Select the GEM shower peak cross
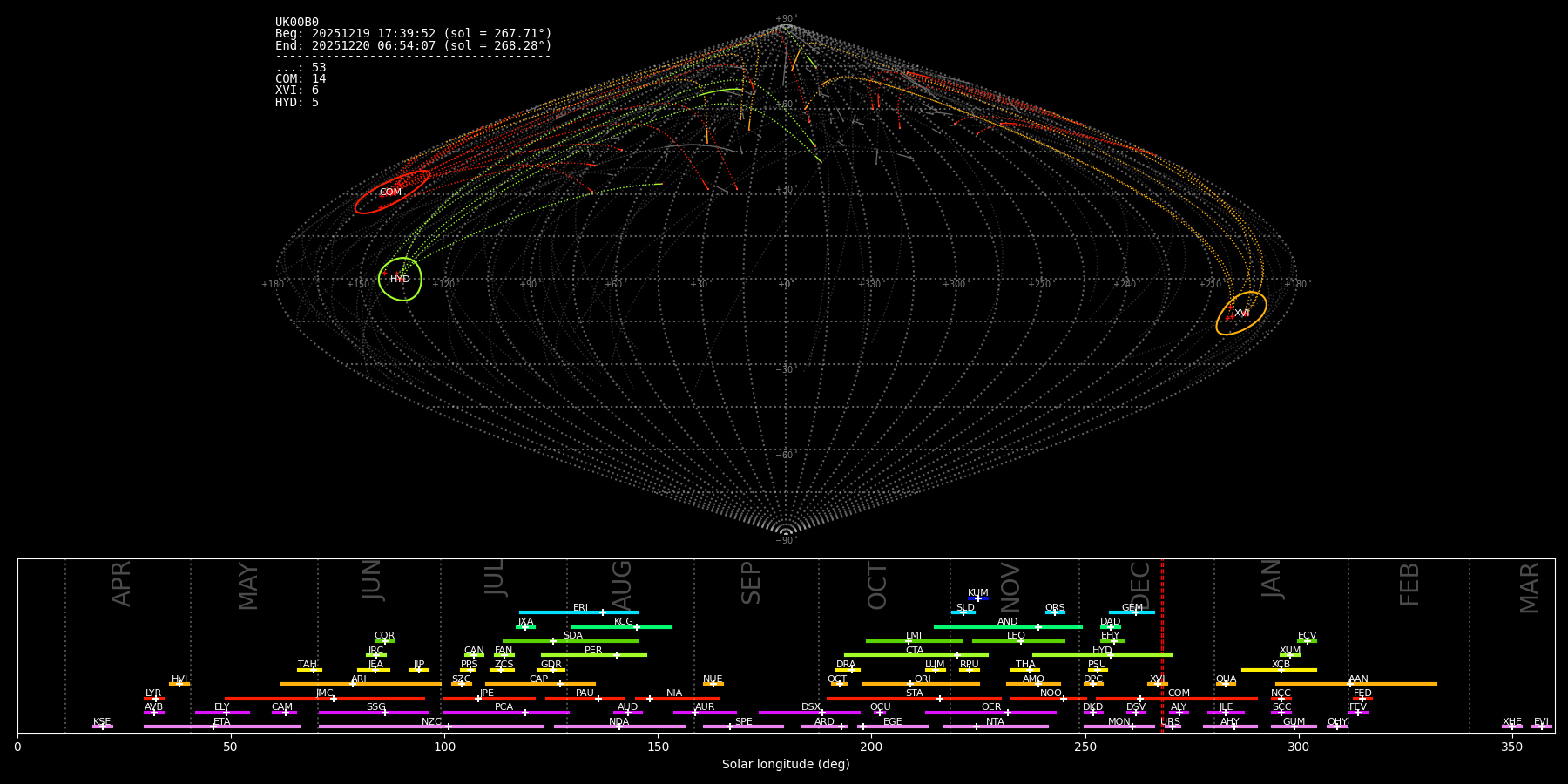 click(x=1135, y=612)
